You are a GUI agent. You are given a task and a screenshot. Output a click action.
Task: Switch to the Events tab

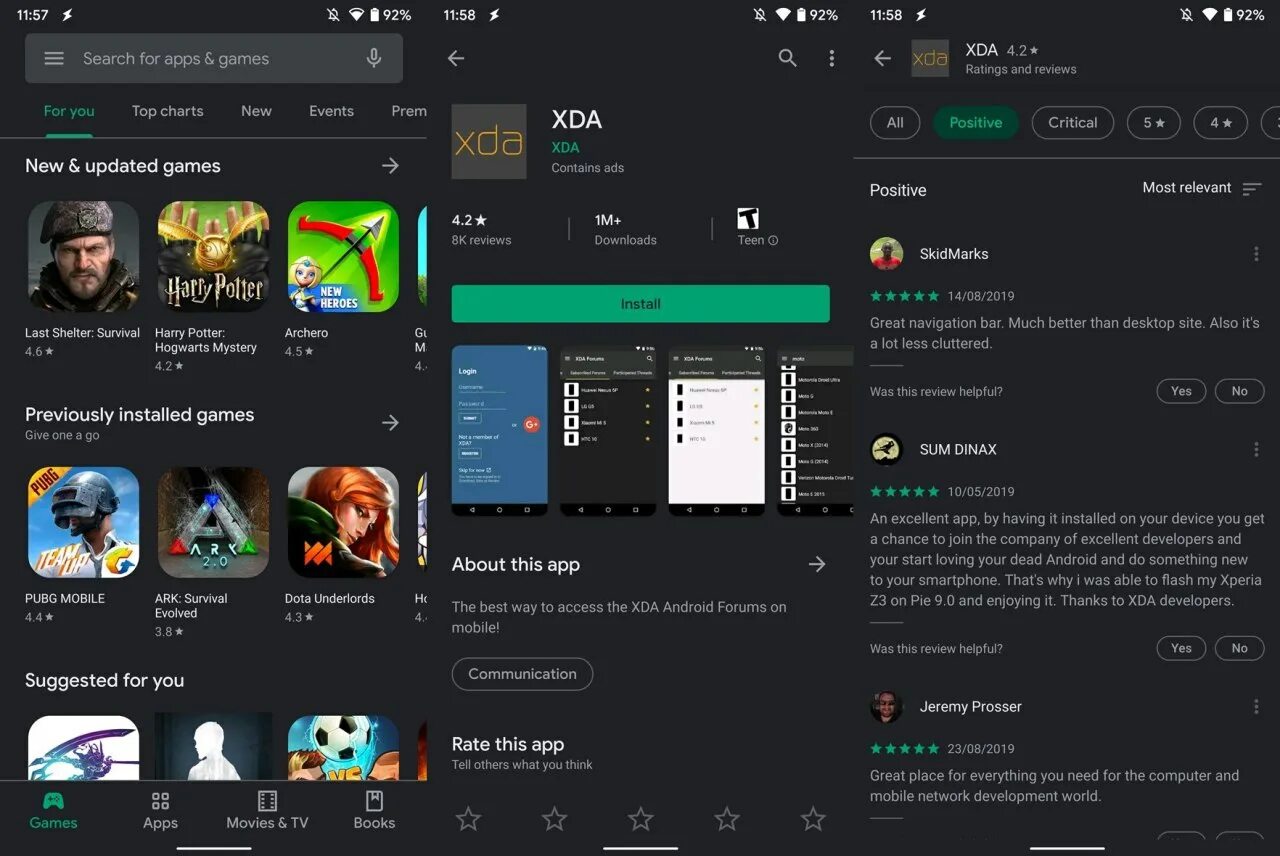point(331,111)
